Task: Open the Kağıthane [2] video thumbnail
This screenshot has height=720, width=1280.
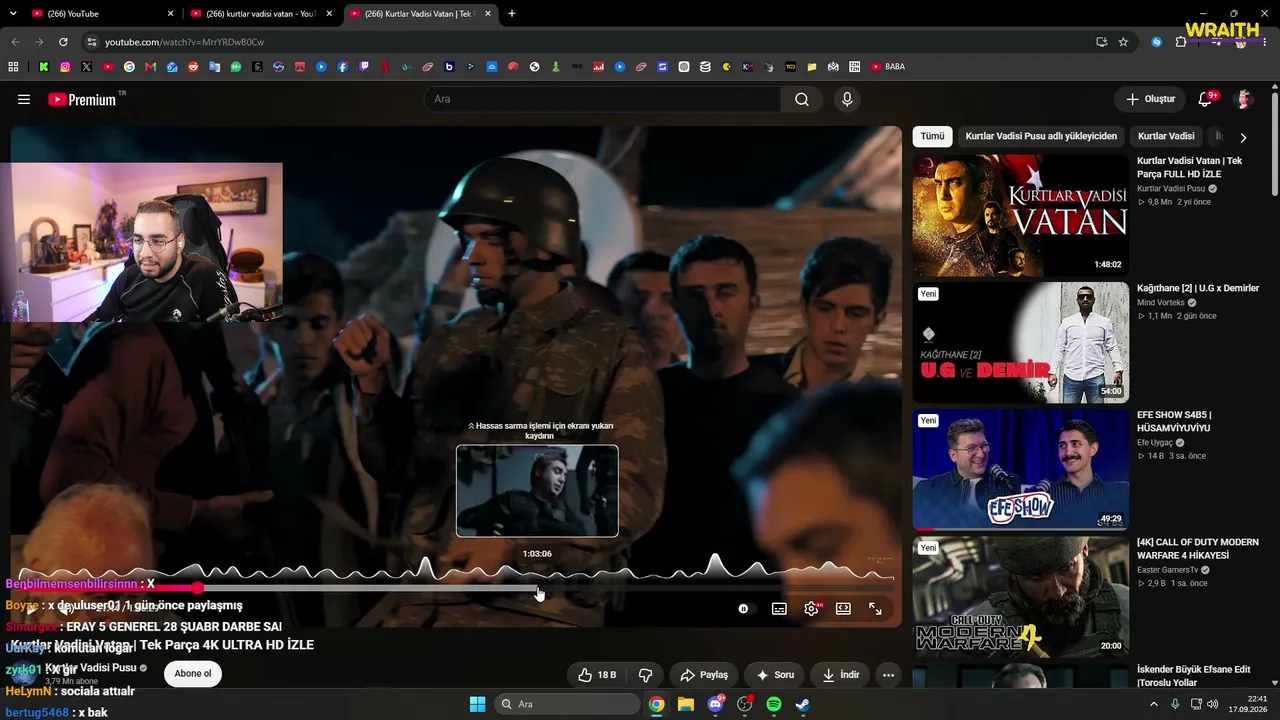Action: coord(1020,342)
